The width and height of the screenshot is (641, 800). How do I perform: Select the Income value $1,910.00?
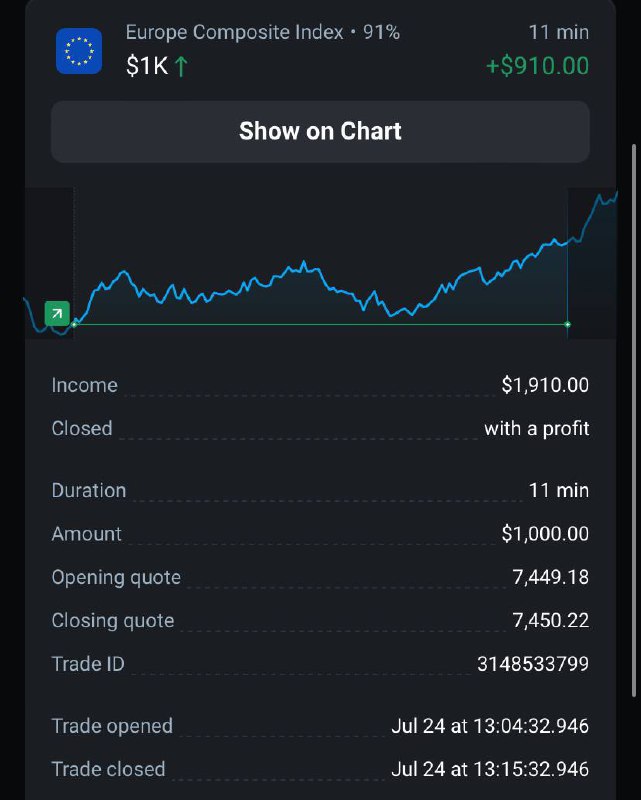(x=545, y=385)
